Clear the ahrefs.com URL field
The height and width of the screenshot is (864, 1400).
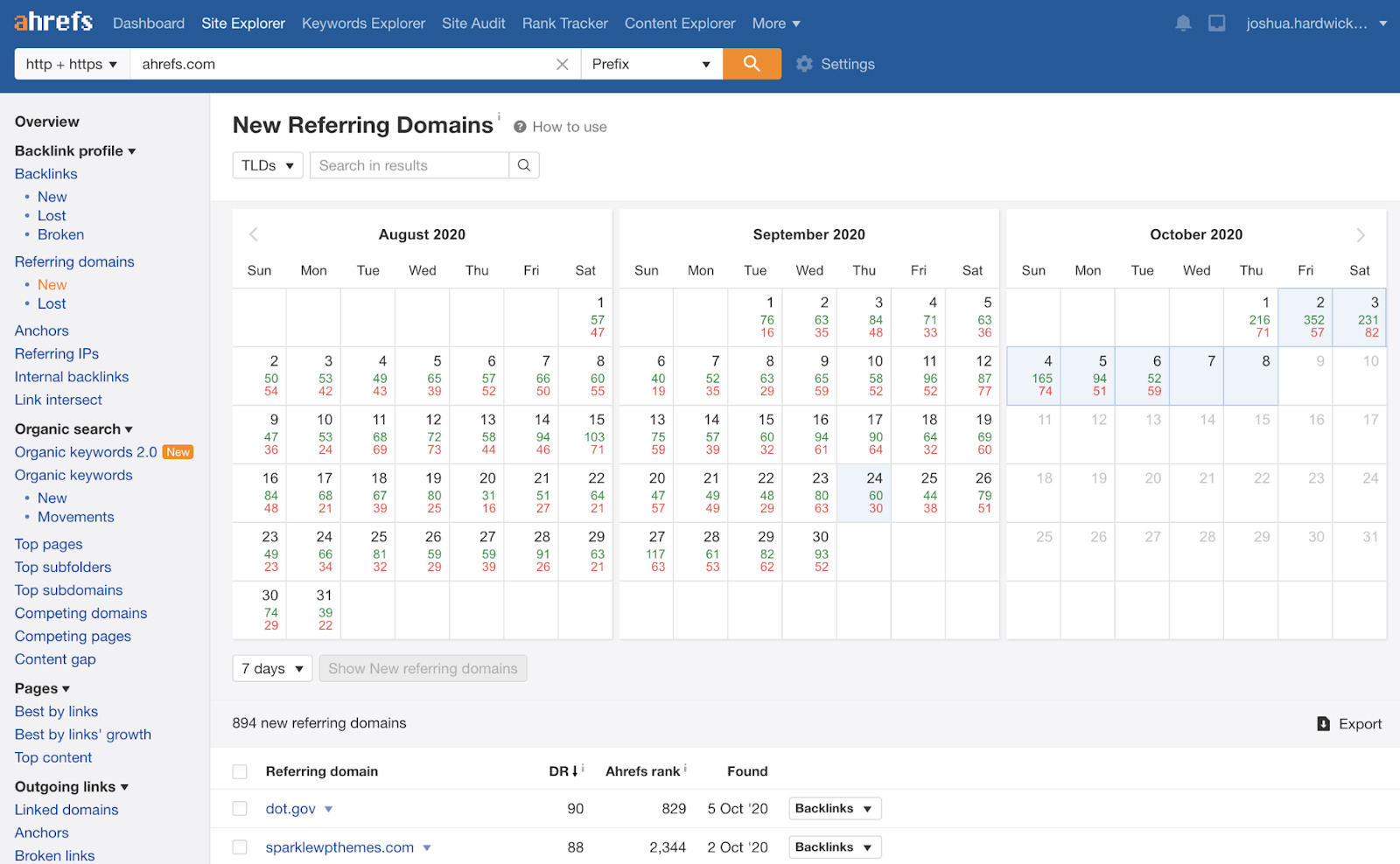562,65
